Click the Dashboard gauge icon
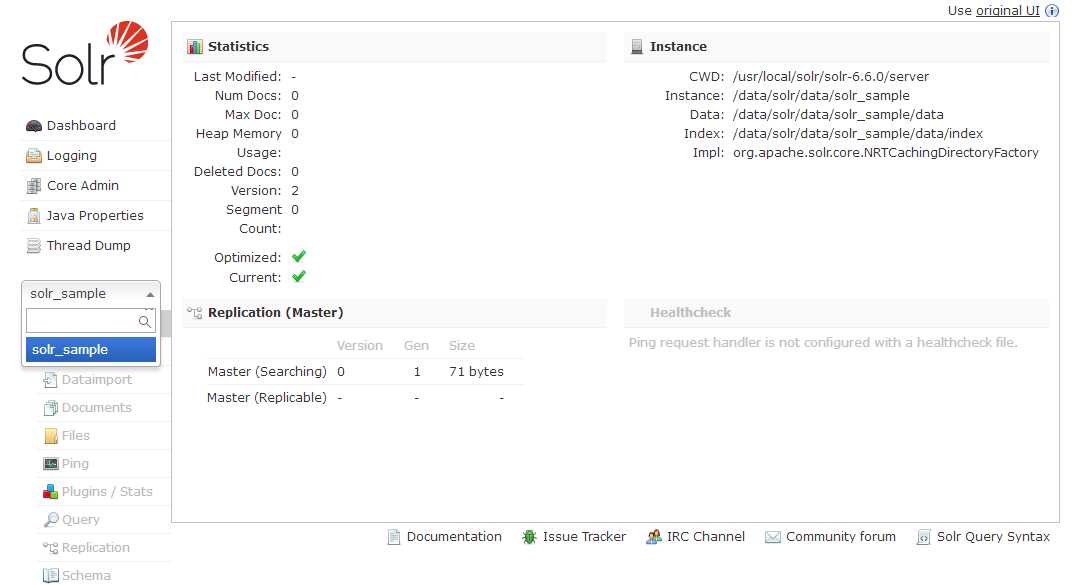 tap(34, 126)
